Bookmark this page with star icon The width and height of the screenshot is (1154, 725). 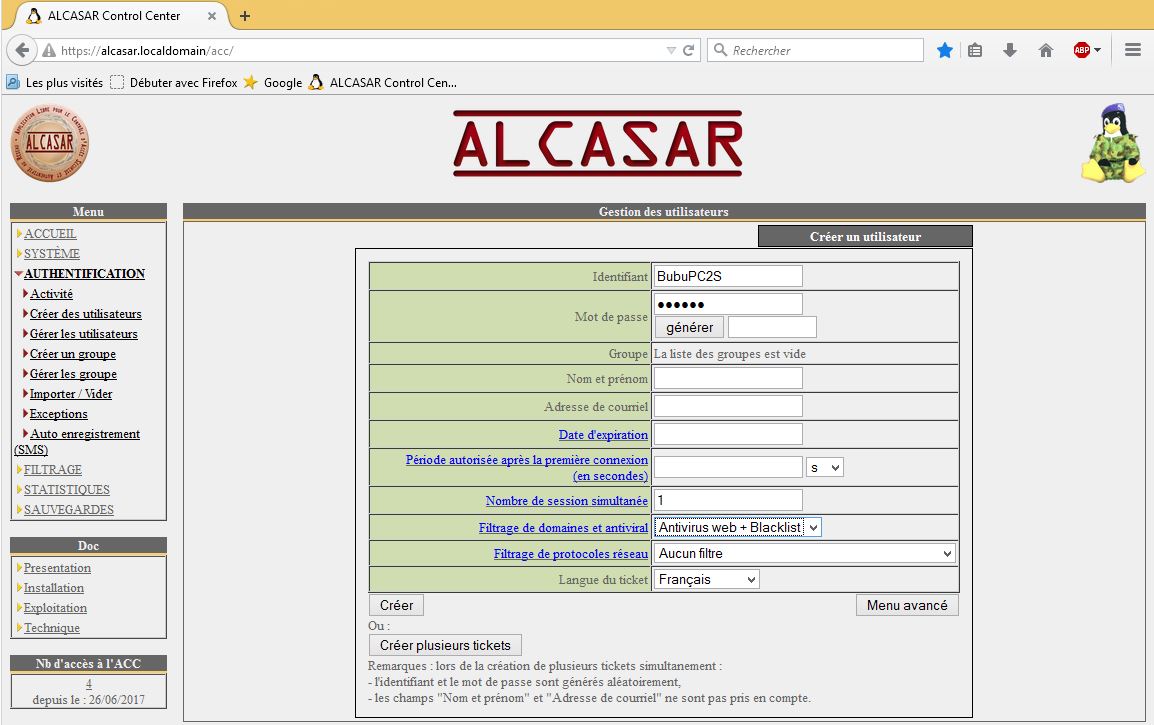click(944, 50)
